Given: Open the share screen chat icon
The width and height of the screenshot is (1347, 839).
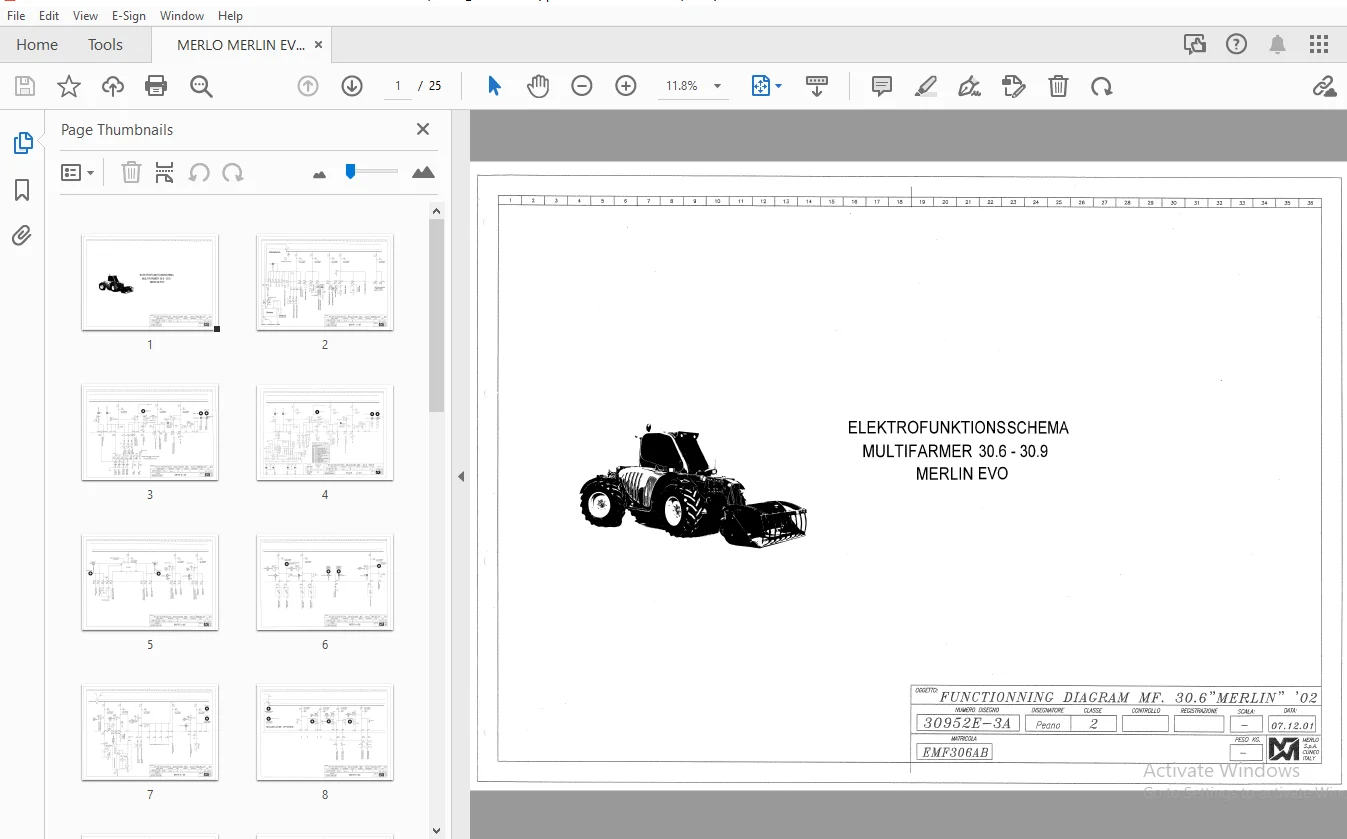Looking at the screenshot, I should coord(1194,44).
